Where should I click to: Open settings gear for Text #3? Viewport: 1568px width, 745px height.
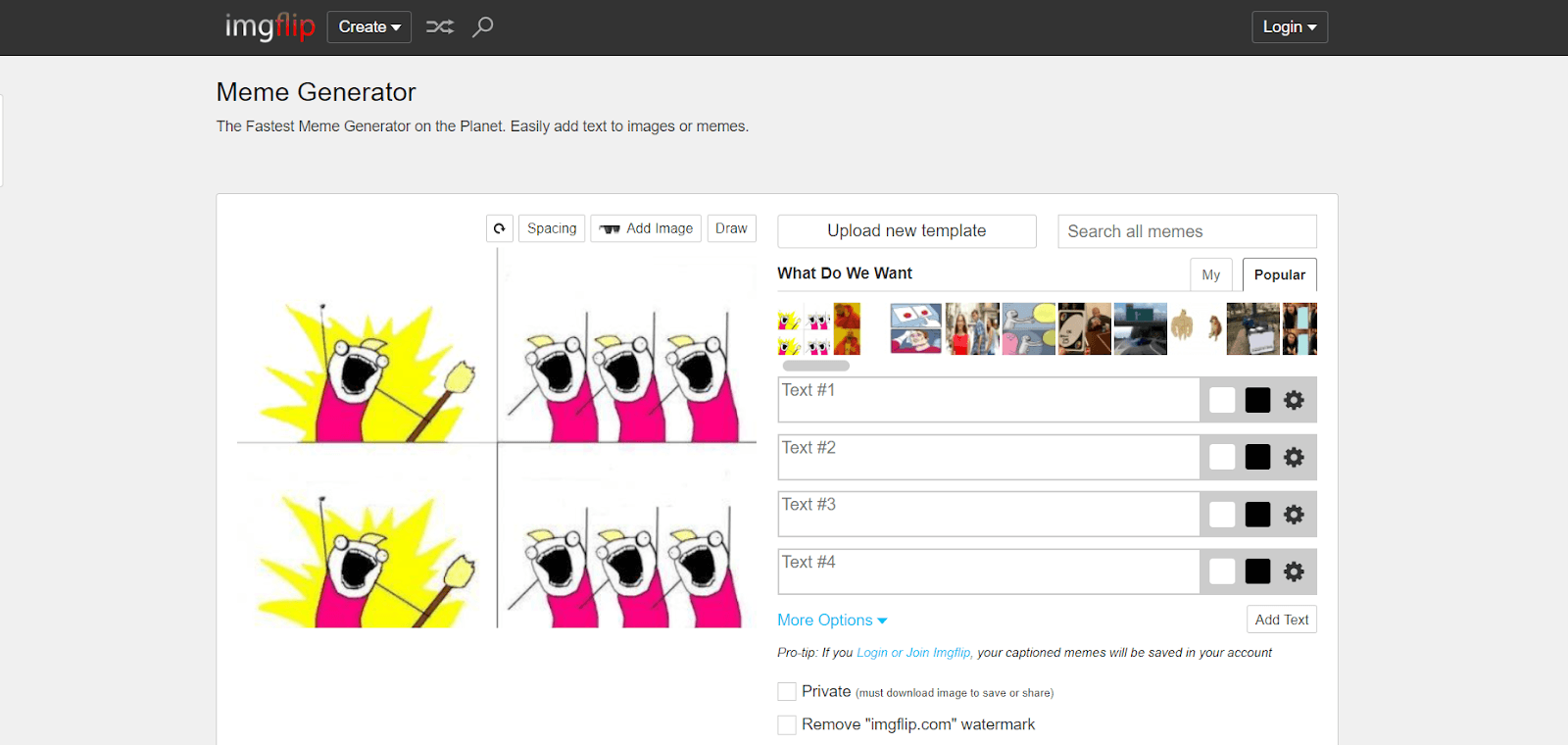(1294, 515)
